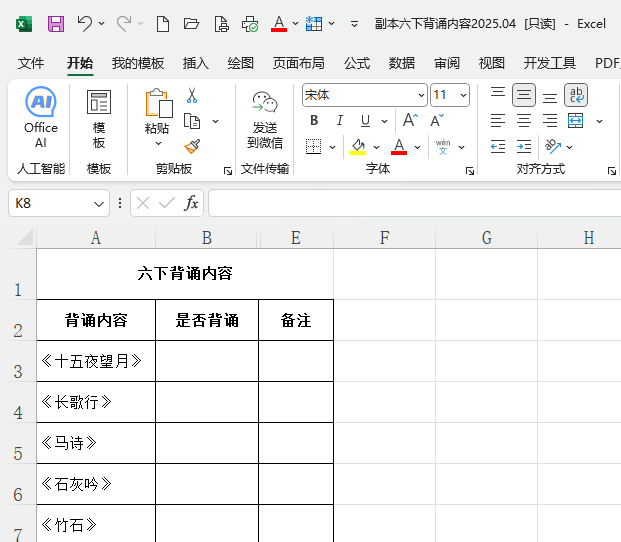The image size is (621, 542).
Task: Click the Cut scissors icon
Action: pos(192,95)
